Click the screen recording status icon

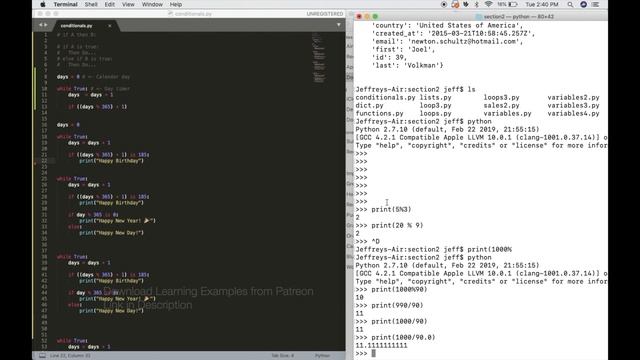tap(444, 4)
